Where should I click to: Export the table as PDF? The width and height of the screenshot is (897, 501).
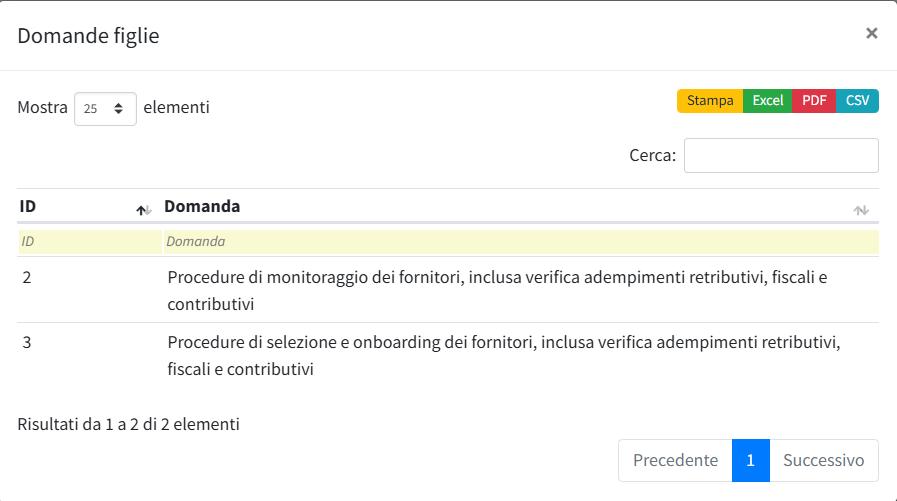pyautogui.click(x=814, y=101)
